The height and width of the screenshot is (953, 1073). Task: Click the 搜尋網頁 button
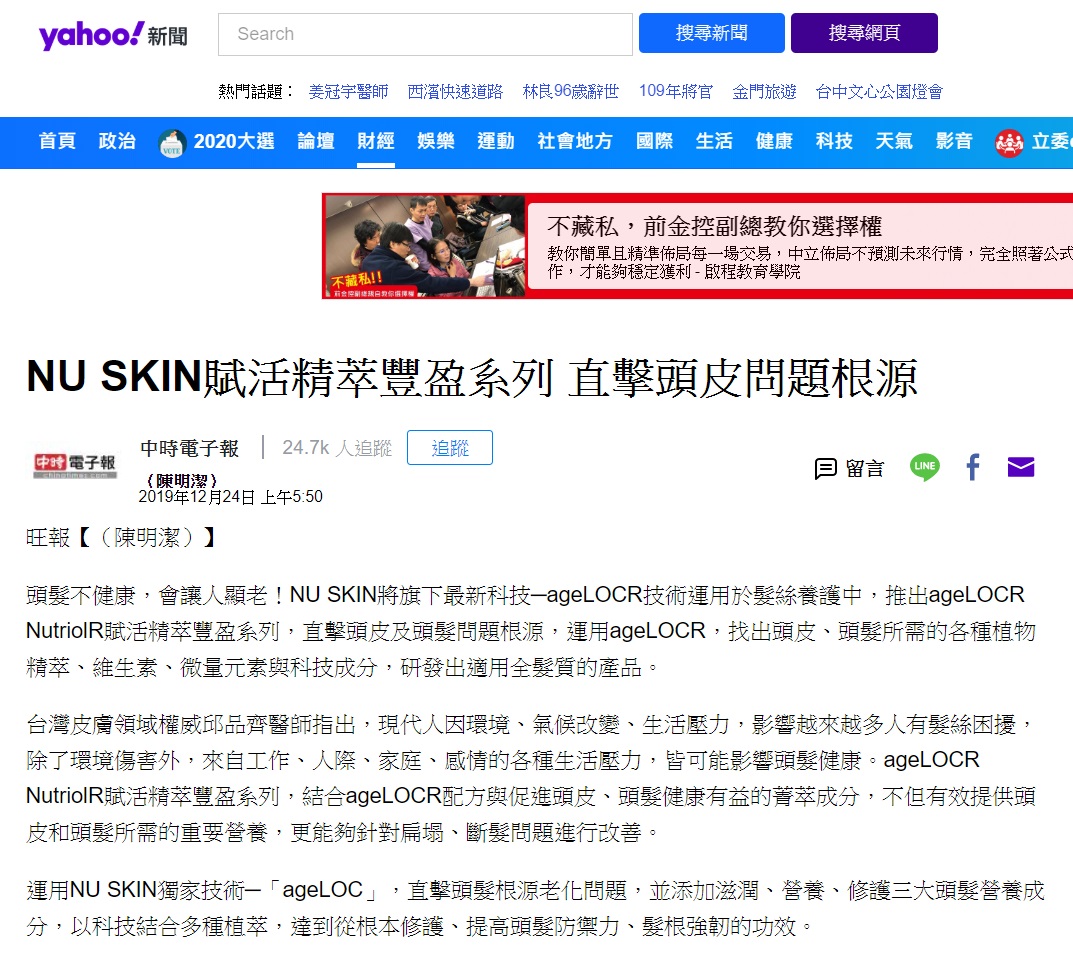(864, 33)
